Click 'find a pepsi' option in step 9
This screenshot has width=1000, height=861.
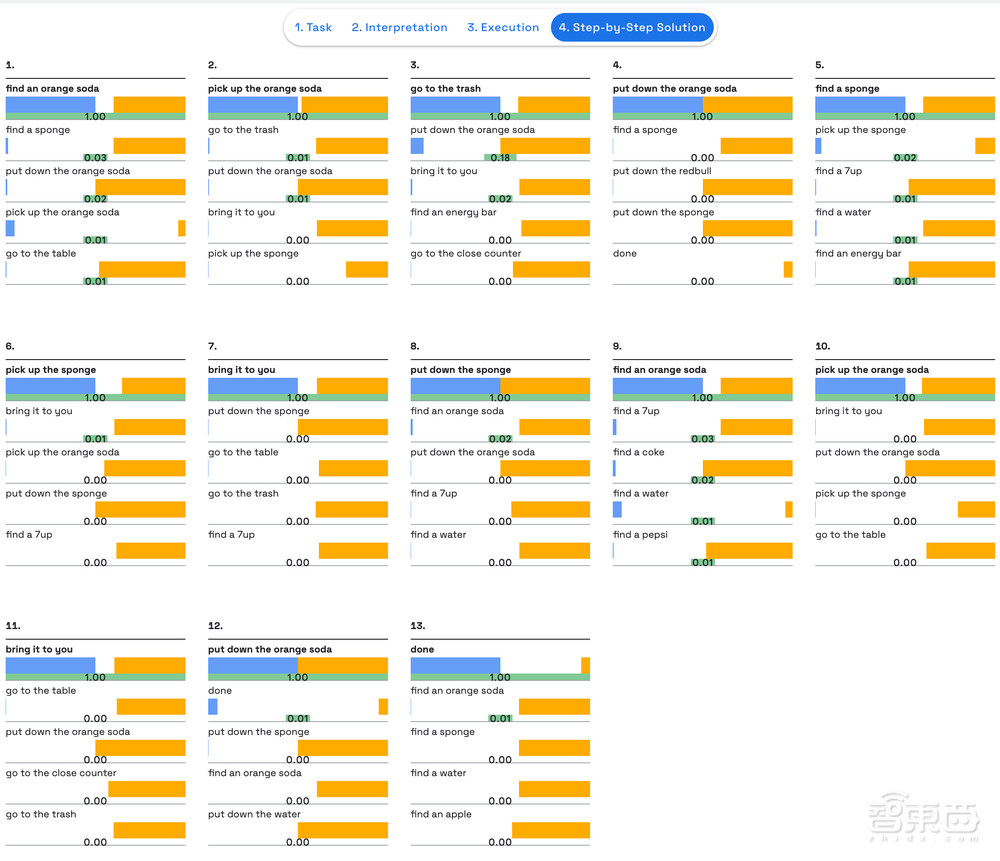[x=640, y=535]
